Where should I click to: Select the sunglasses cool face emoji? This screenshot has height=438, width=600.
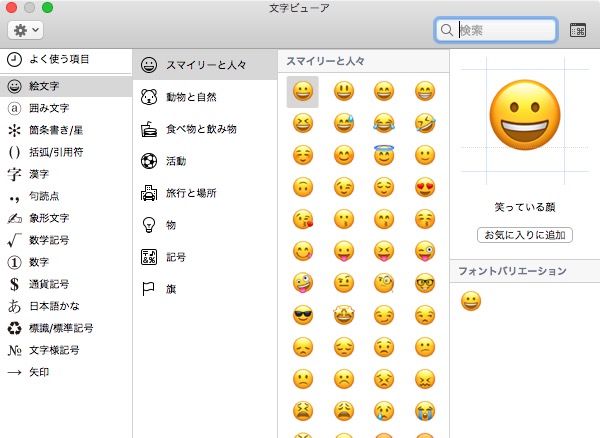tap(303, 315)
